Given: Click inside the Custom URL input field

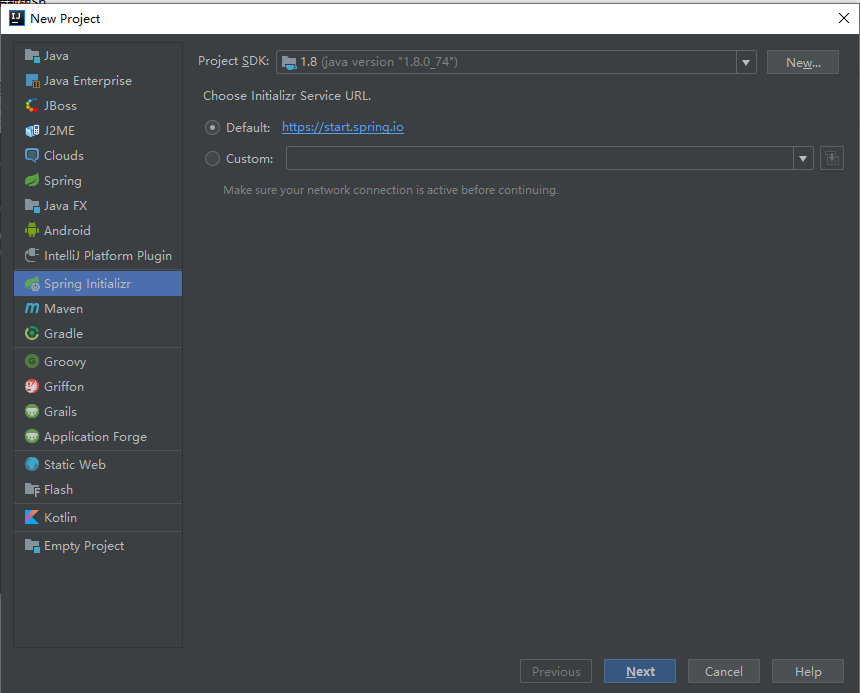Looking at the screenshot, I should 540,158.
